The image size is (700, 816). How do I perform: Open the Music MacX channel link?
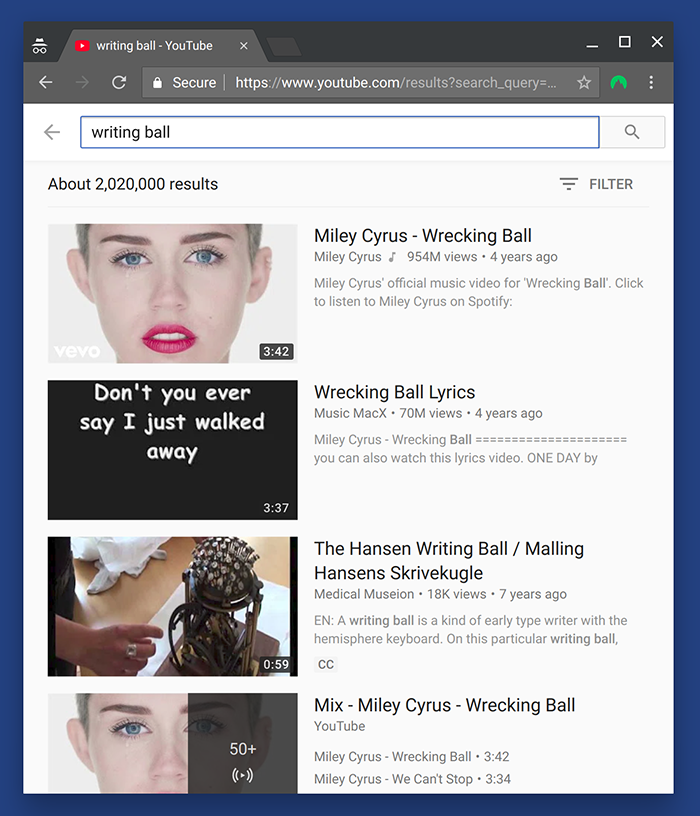point(350,413)
